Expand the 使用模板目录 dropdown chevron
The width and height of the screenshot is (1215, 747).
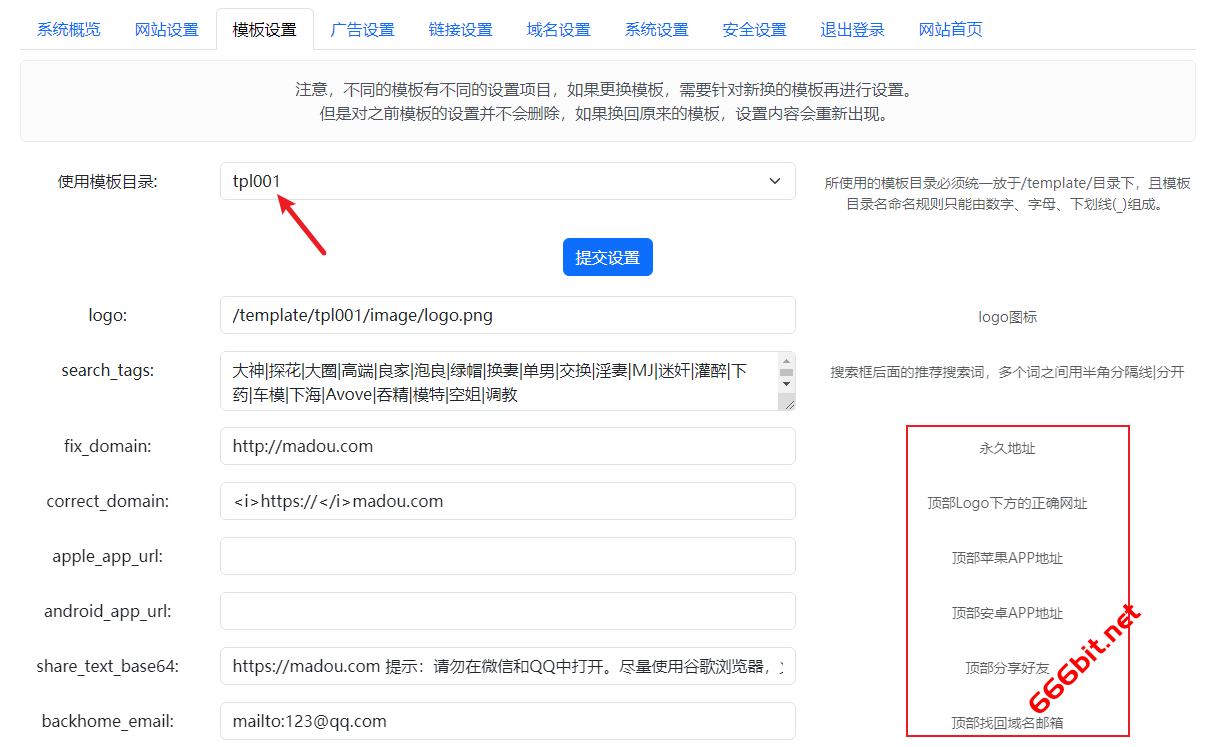pyautogui.click(x=774, y=181)
